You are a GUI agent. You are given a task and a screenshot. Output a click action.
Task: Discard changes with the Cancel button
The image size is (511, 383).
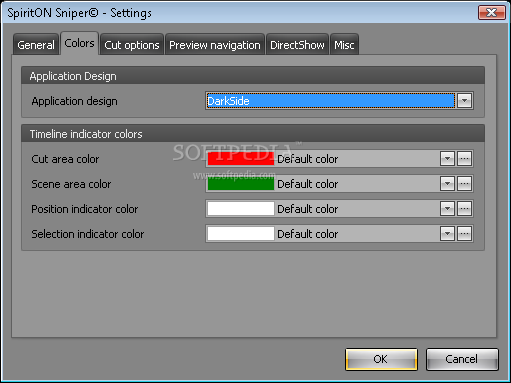(x=462, y=359)
